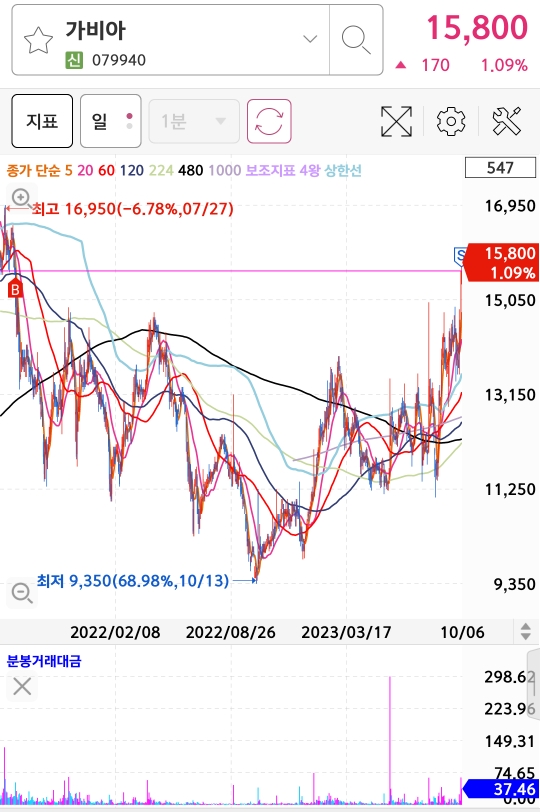The width and height of the screenshot is (540, 812).
Task: Click the 2022/02/08 date label
Action: [115, 632]
